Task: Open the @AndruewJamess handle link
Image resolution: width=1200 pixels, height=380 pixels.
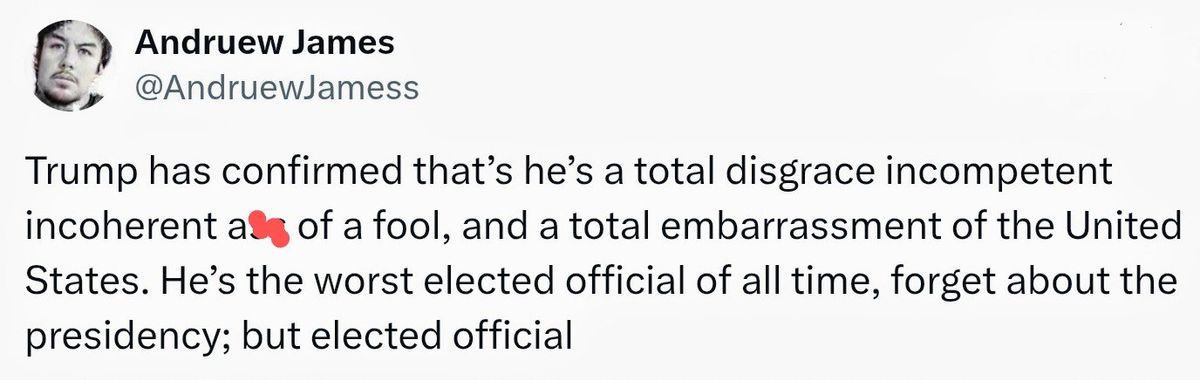Action: 276,89
